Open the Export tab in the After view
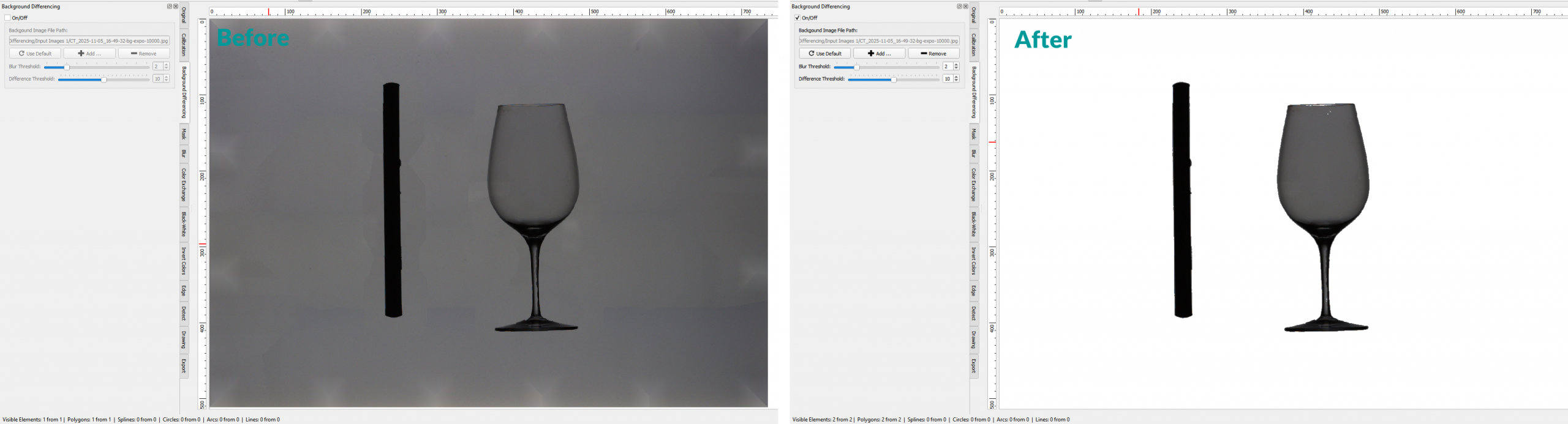The height and width of the screenshot is (424, 1568). tap(974, 366)
